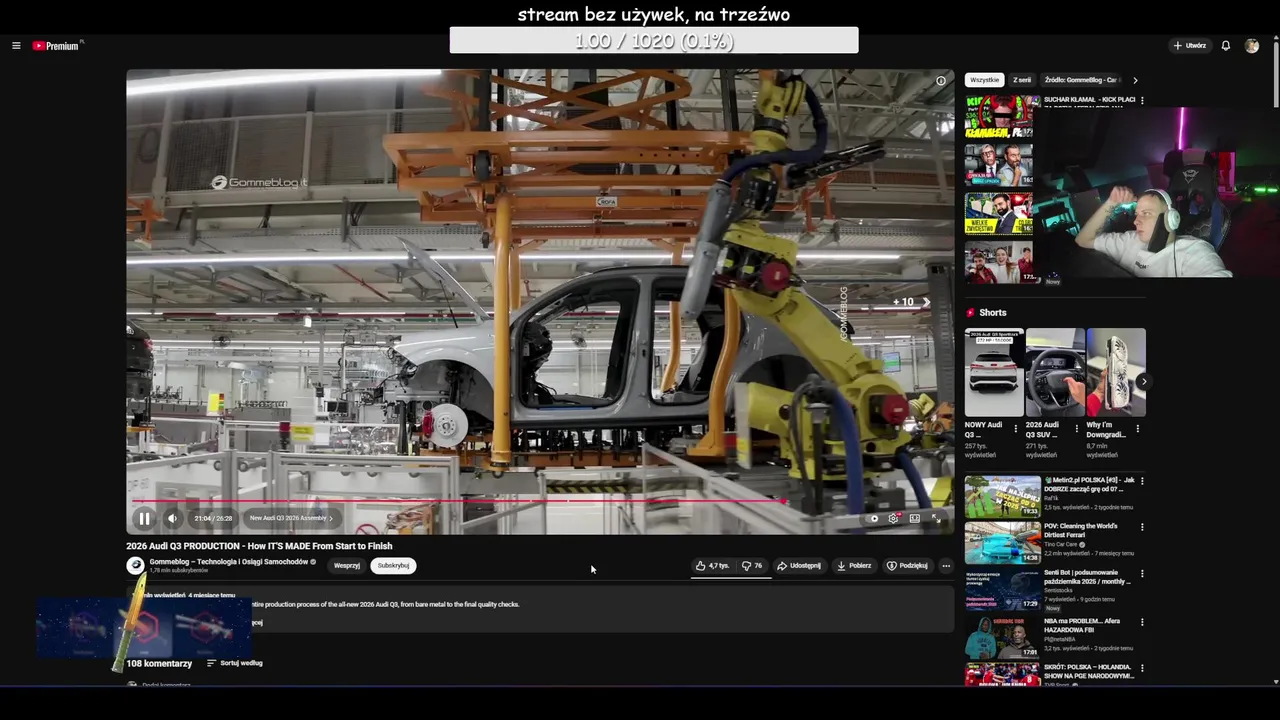This screenshot has width=1280, height=720.
Task: Open options for NBA ma PROBLEM video
Action: tap(1142, 621)
